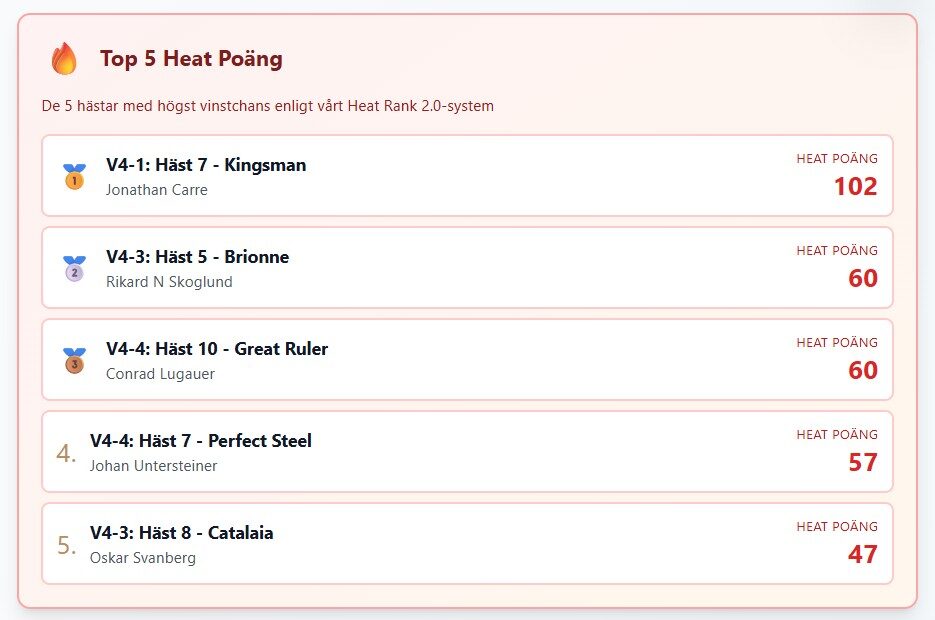Click driver name Johan Untersteiner
This screenshot has width=935, height=620.
click(153, 466)
